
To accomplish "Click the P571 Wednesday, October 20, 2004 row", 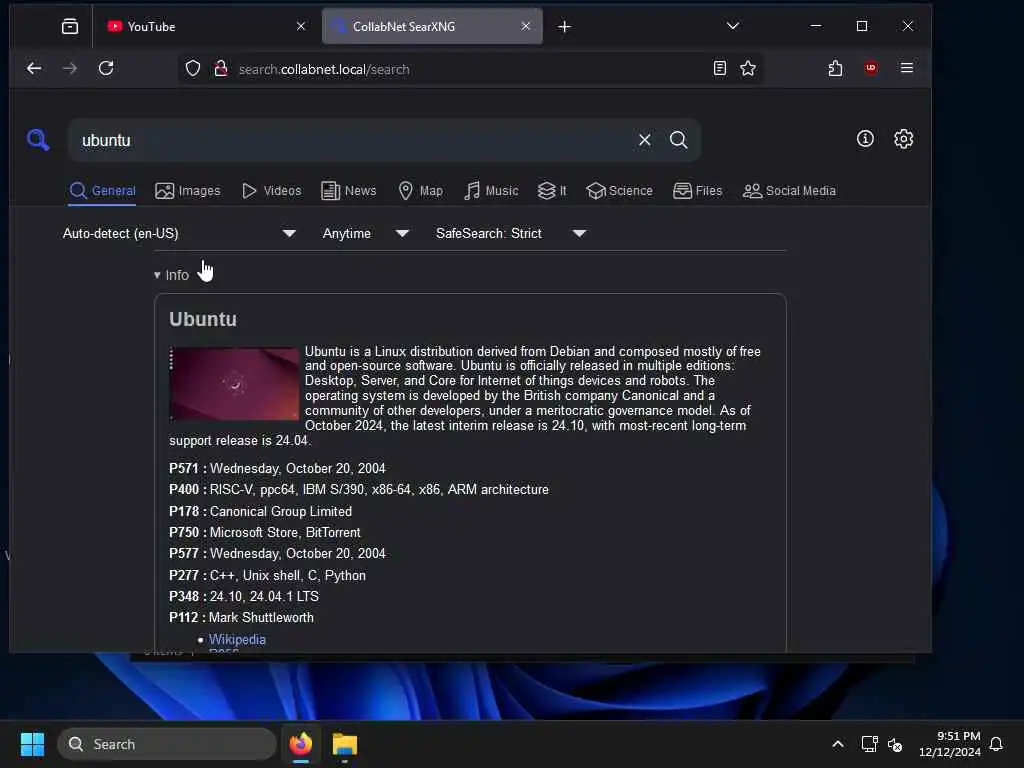I will pyautogui.click(x=277, y=468).
